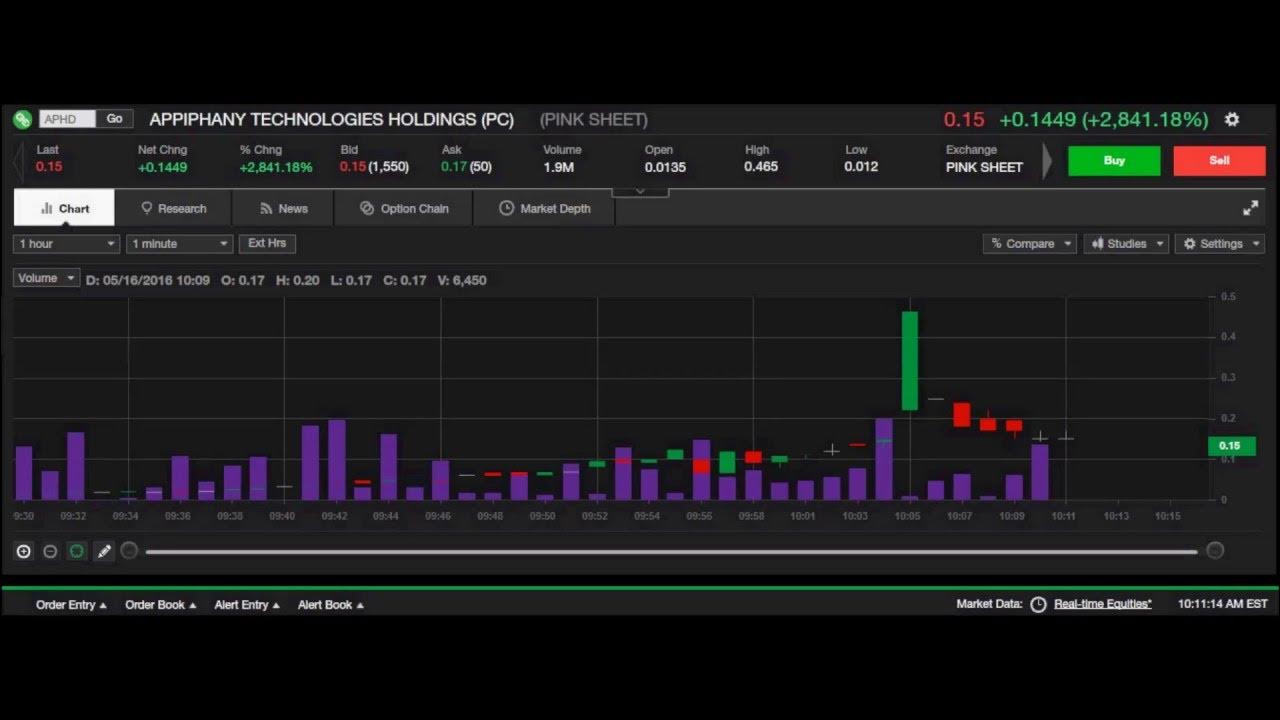
Task: Click the clock icon beside Market Data
Action: tap(1038, 604)
